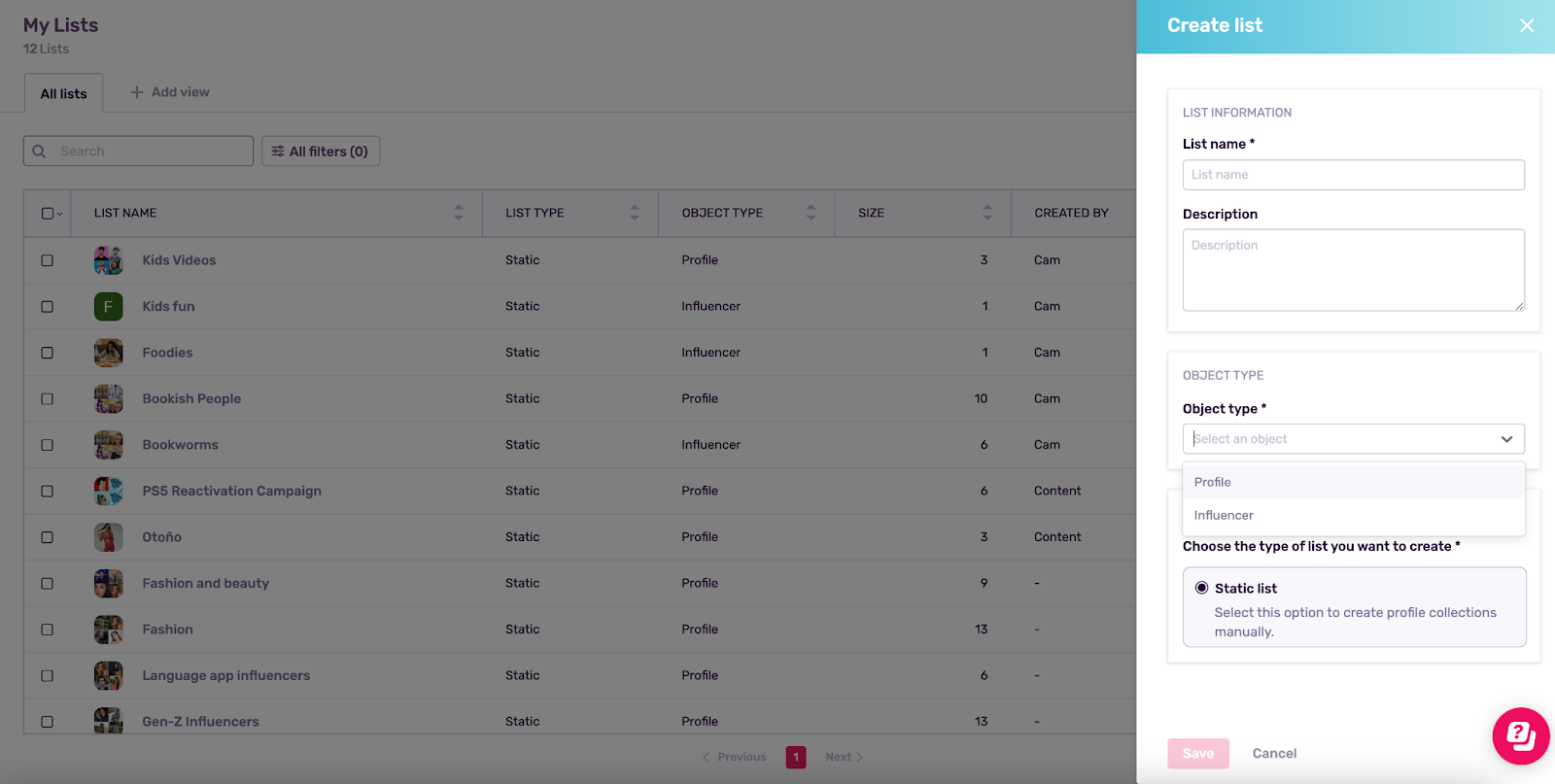Image resolution: width=1555 pixels, height=784 pixels.
Task: Open the Gen-Z Influencers list name
Action: pos(200,722)
